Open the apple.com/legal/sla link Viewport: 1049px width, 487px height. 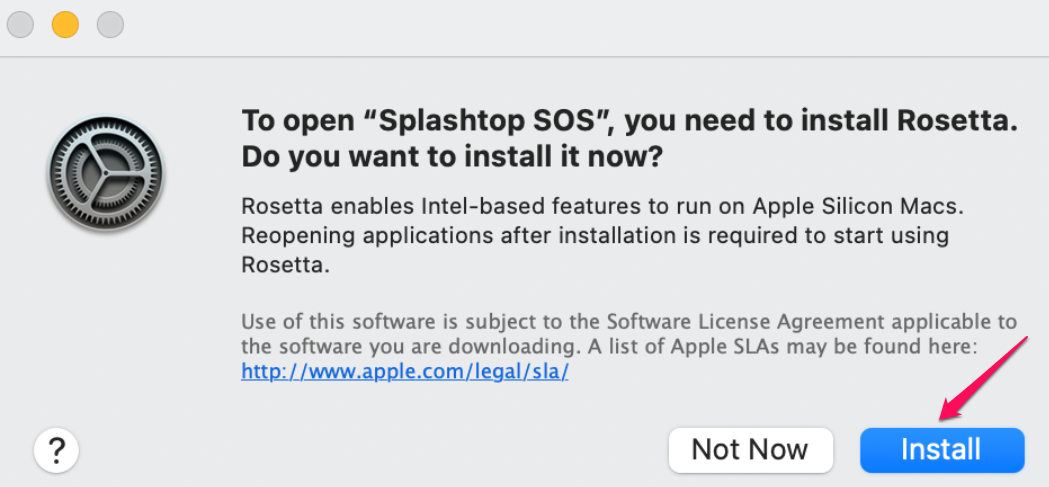pyautogui.click(x=405, y=371)
